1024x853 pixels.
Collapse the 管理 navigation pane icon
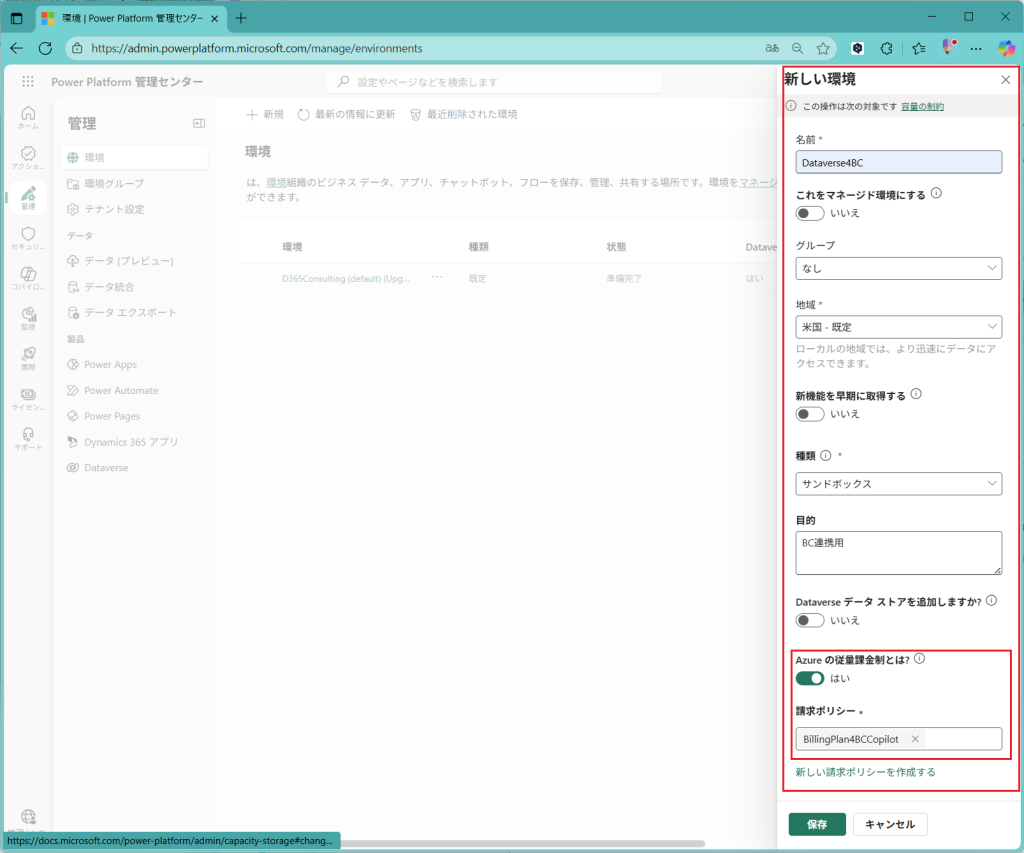tap(199, 123)
